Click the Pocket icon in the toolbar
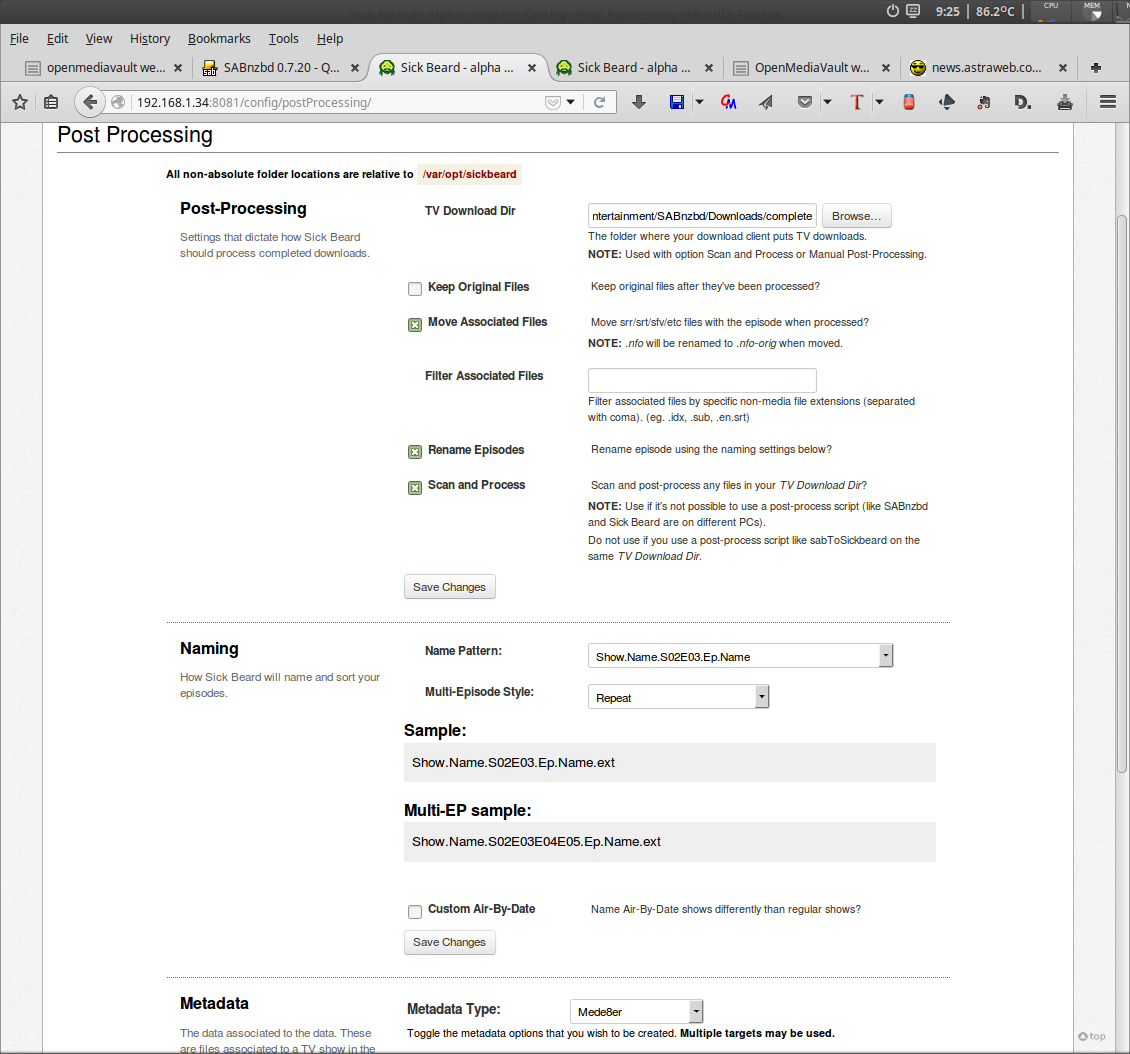The image size is (1130, 1054). [x=805, y=102]
